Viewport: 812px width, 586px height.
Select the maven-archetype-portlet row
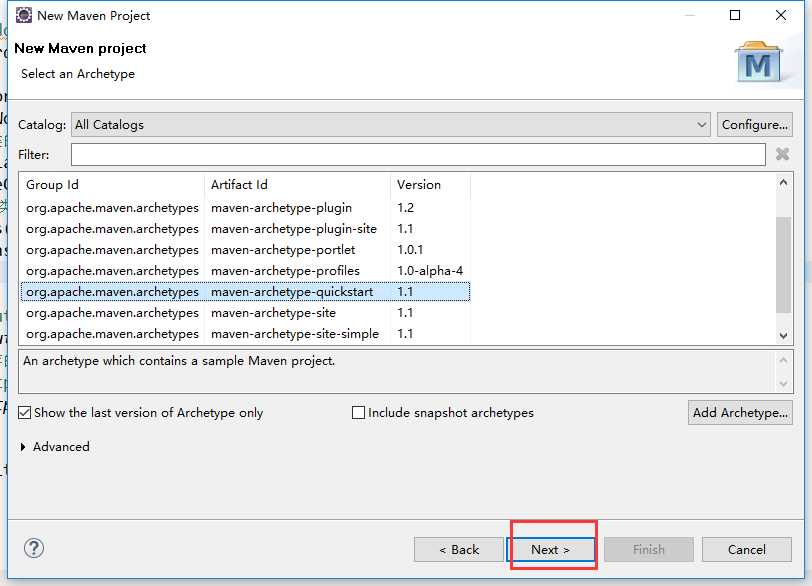tap(245, 250)
